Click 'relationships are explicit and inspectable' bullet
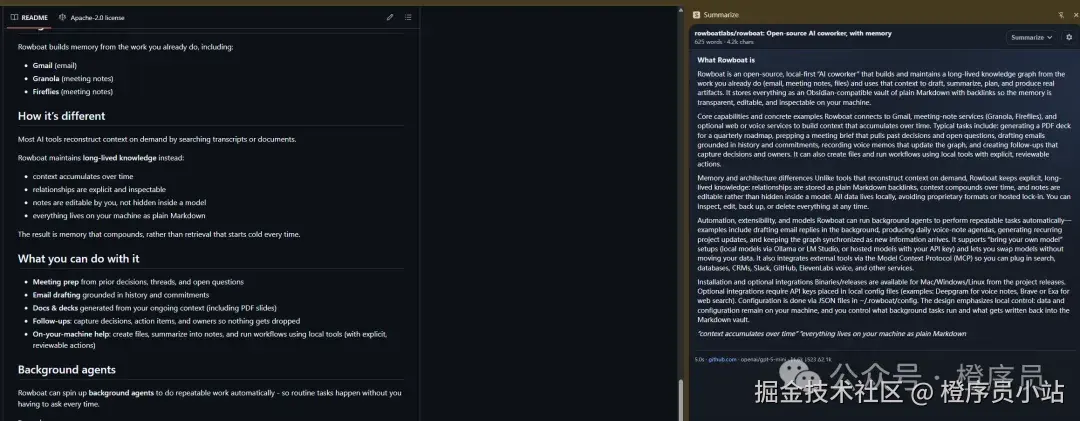This screenshot has height=421, width=1080. (99, 189)
